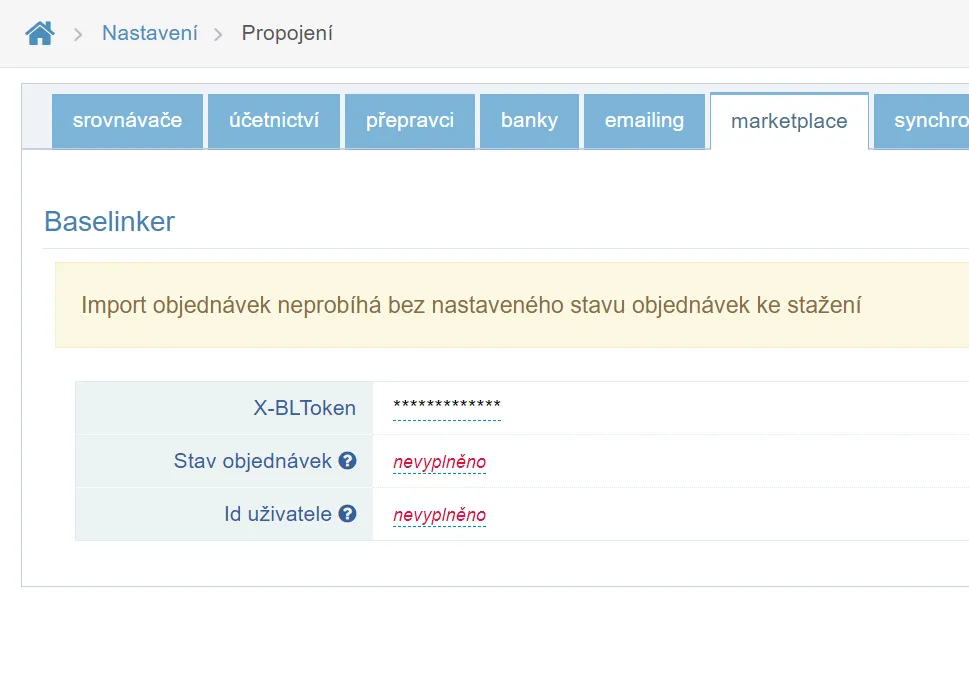Open help icon next to Stav objednávek
Screen dimensions: 969x682
pos(347,461)
